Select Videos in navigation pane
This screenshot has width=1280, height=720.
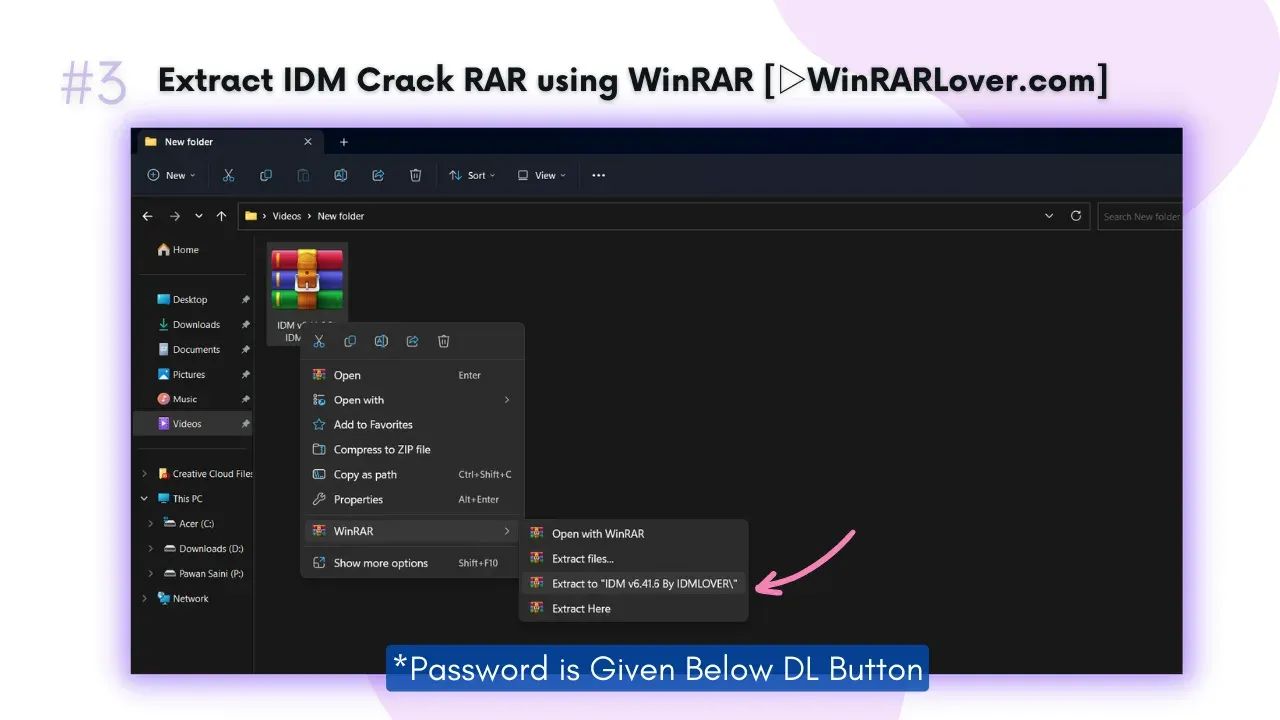(193, 424)
